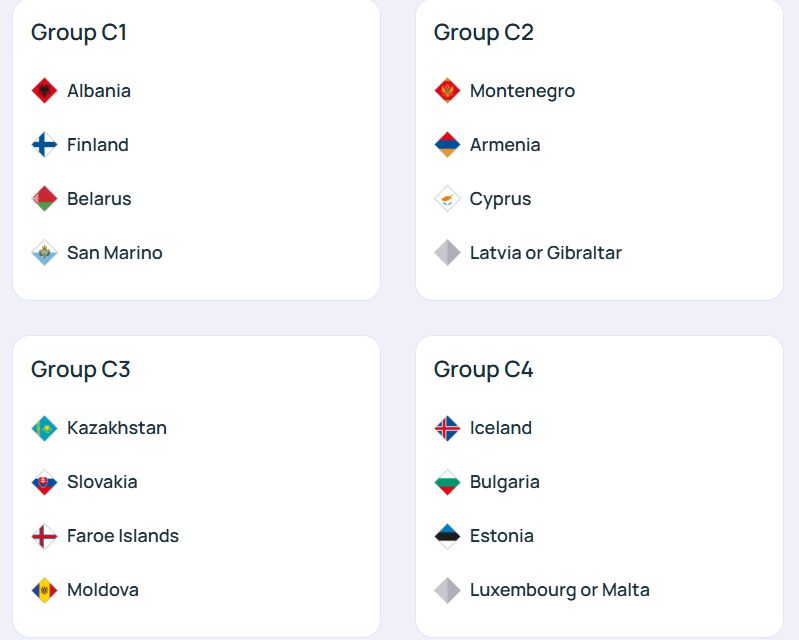Click the Group C4 heading
Viewport: 799px width, 640px height.
(x=483, y=369)
